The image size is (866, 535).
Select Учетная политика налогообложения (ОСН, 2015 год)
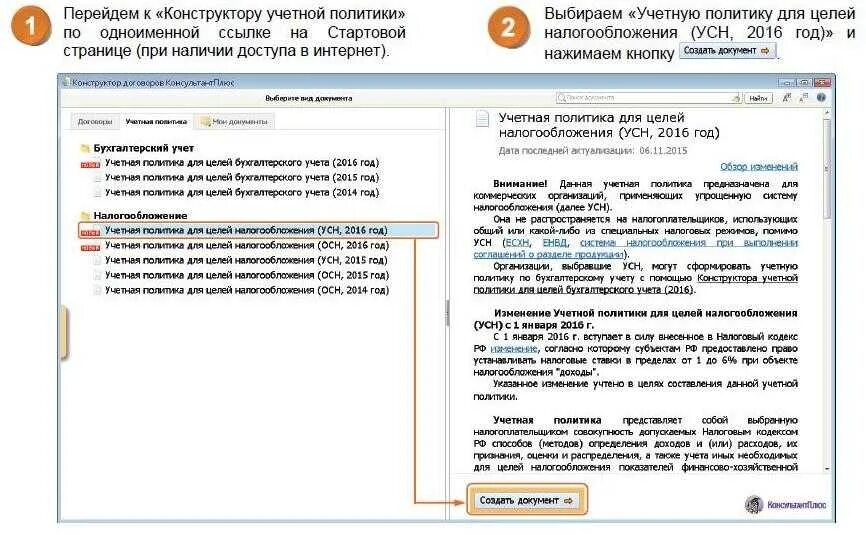coord(247,275)
